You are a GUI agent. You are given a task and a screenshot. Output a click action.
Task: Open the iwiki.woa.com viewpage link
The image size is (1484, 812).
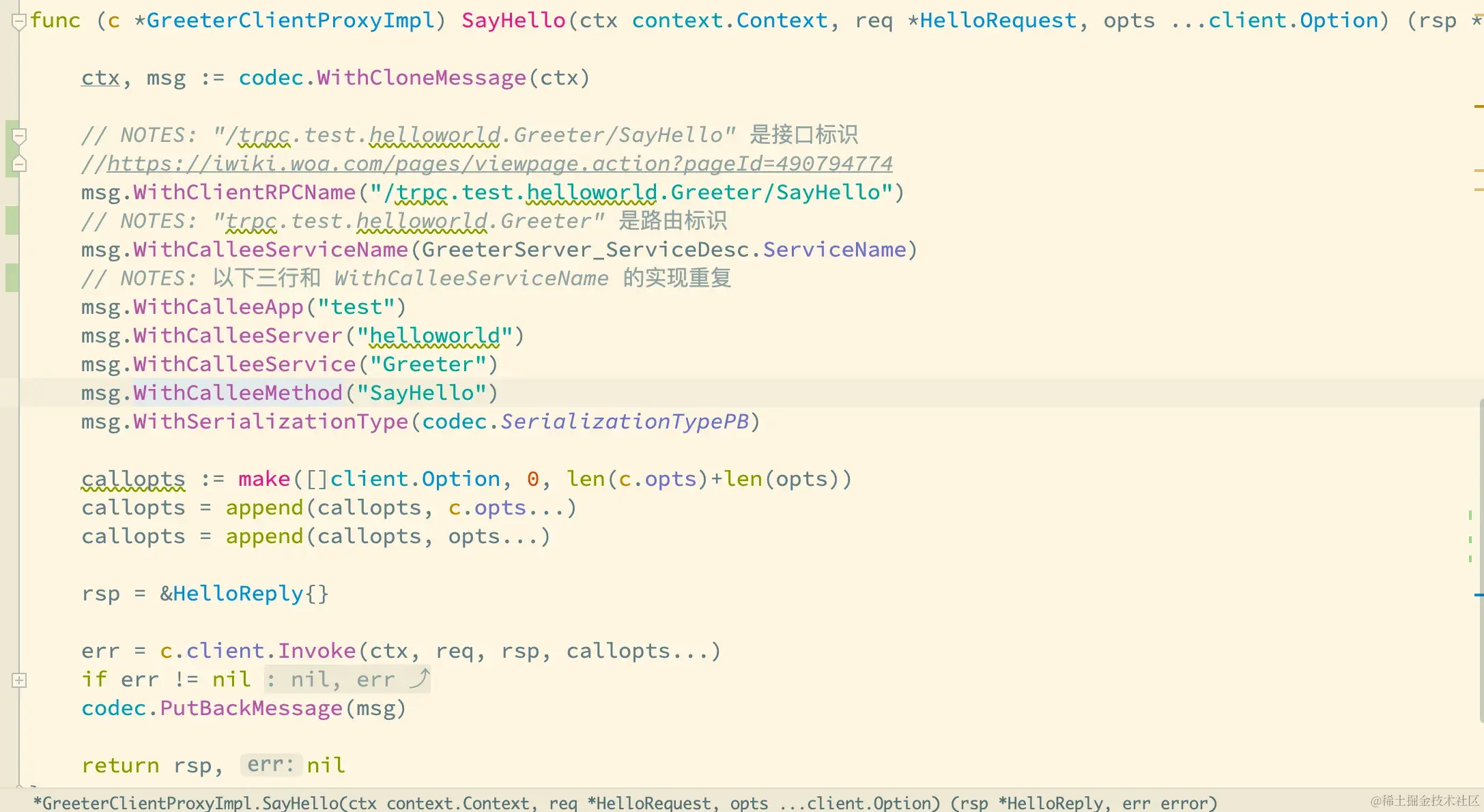click(x=500, y=164)
